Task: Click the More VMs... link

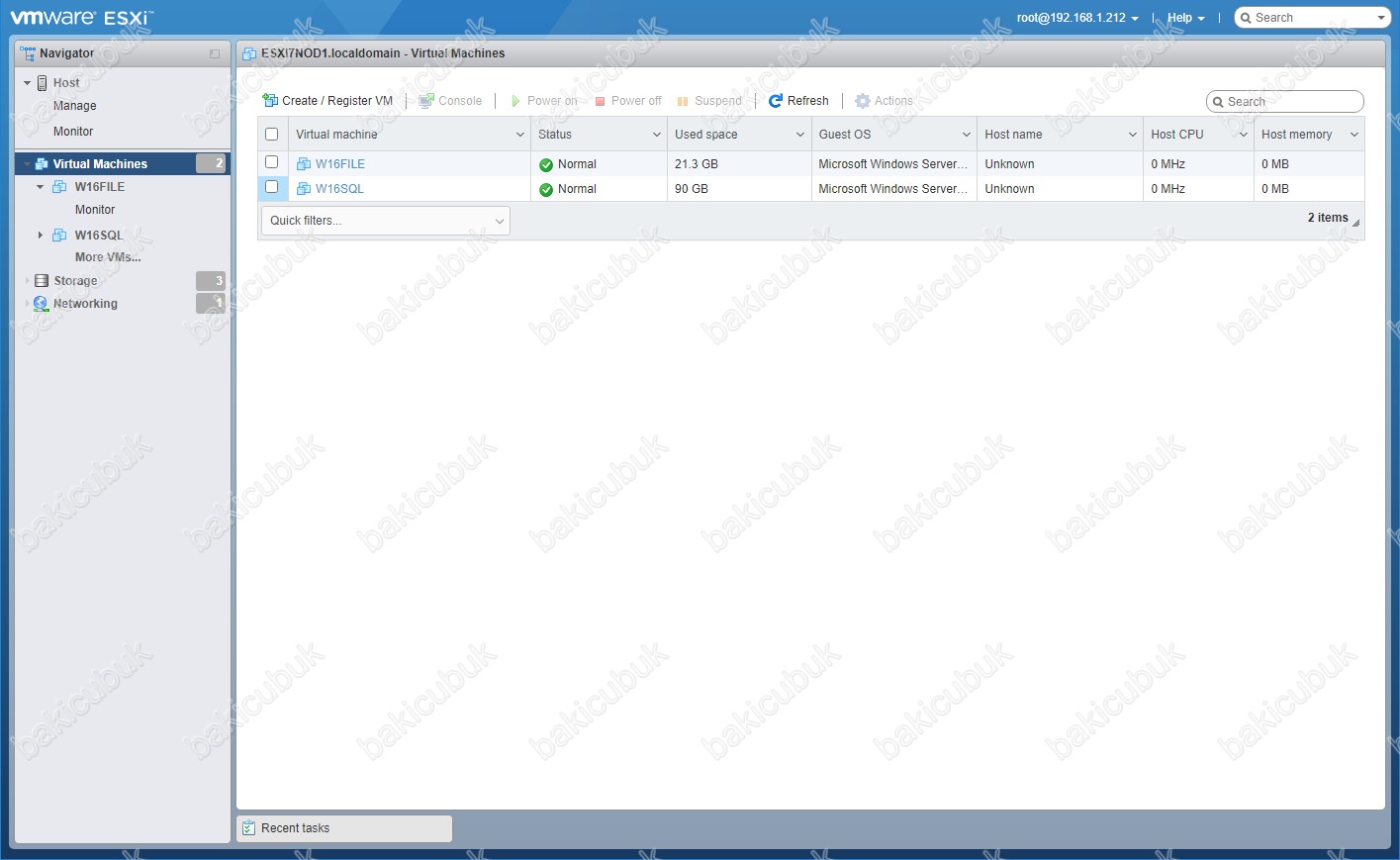Action: 108,257
